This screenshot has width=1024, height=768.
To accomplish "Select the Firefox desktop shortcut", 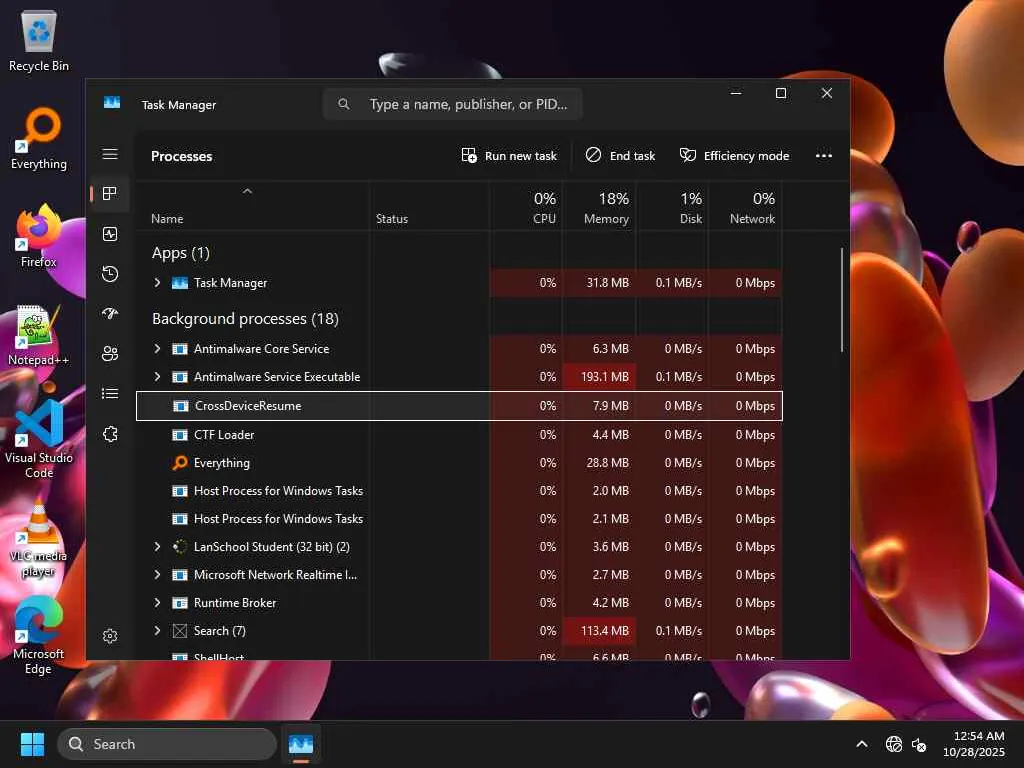I will pyautogui.click(x=39, y=236).
